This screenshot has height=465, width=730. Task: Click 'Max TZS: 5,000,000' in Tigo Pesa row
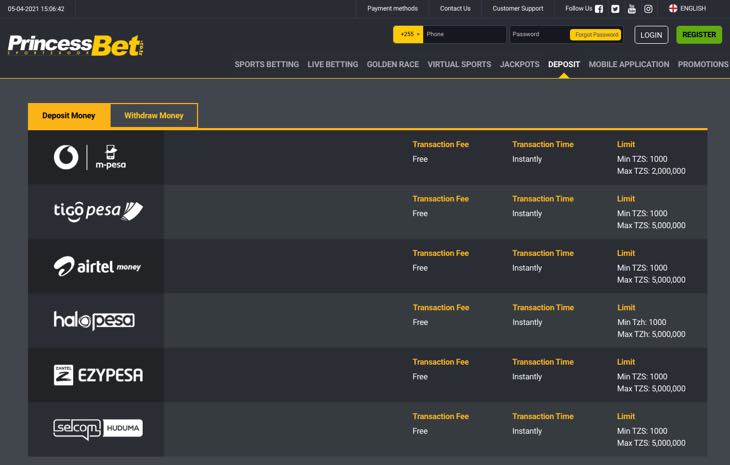pos(651,225)
